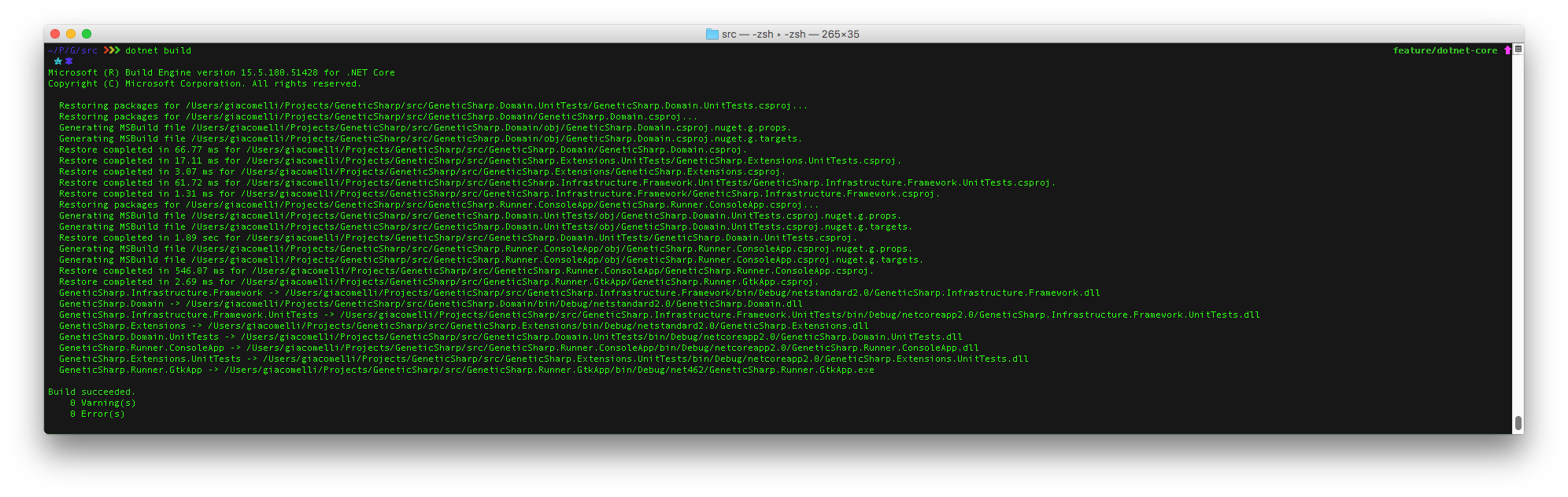Click "GeneticSharp.Infrastructure.Framework.UnitTests ->" output line
1568x497 pixels.
point(660,315)
